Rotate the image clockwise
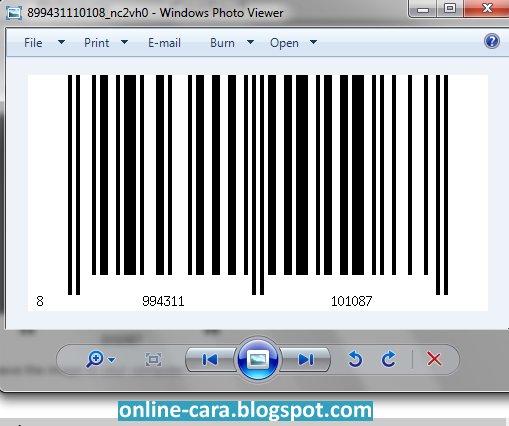Viewport: 509px width, 426px height. (x=389, y=359)
